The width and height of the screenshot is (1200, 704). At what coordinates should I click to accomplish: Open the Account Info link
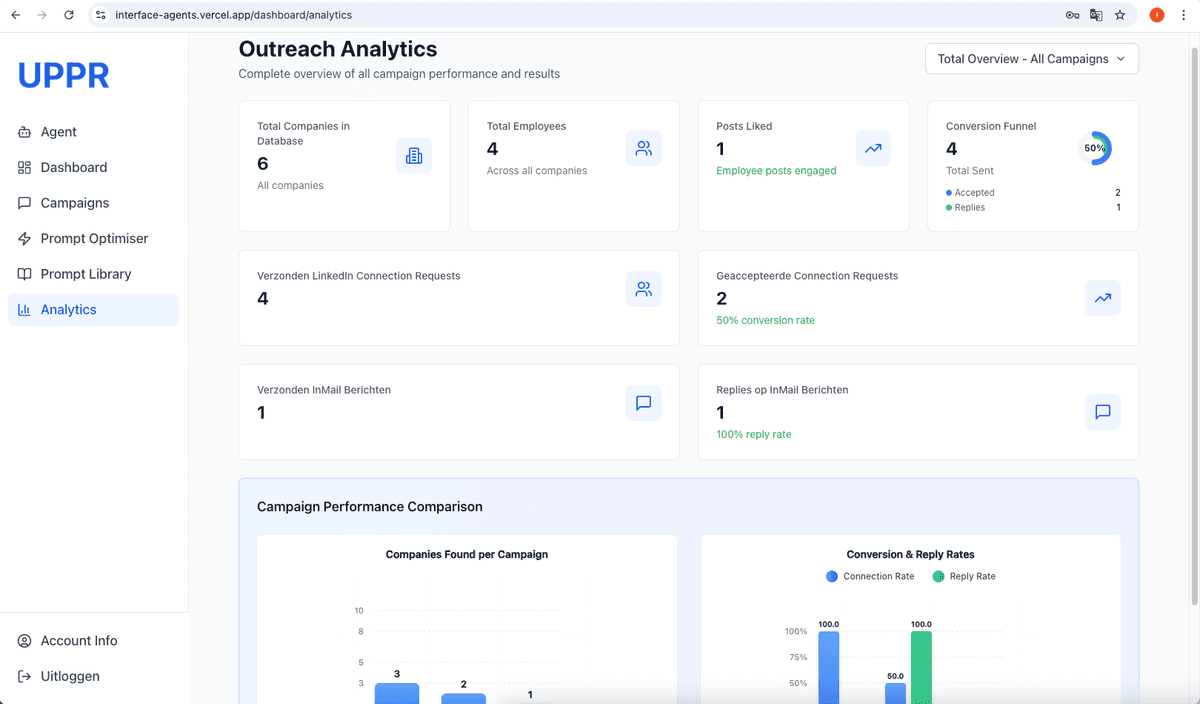(78, 641)
